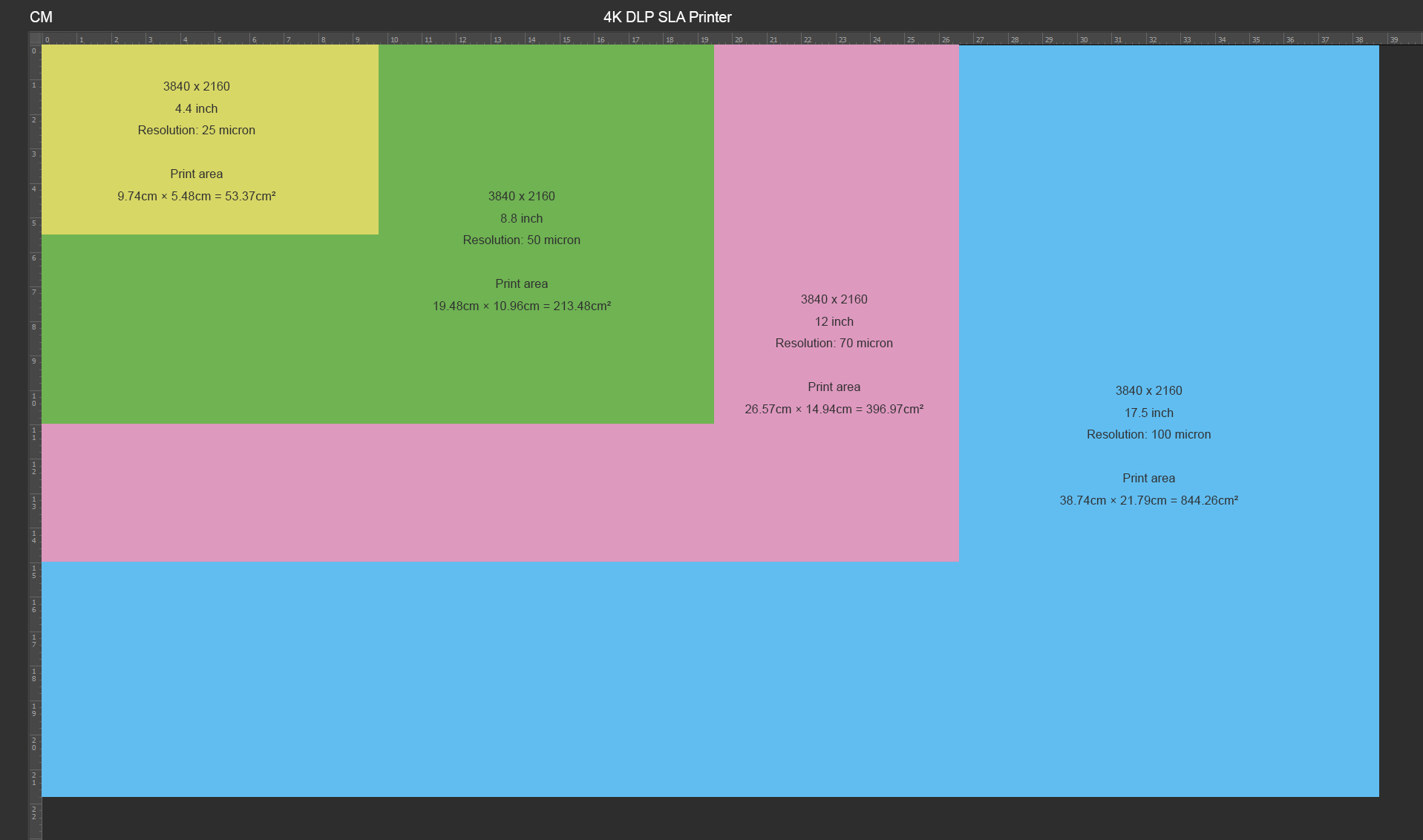Screen dimensions: 1423x840
Task: Click the 844.26cm² print area text
Action: (1148, 500)
